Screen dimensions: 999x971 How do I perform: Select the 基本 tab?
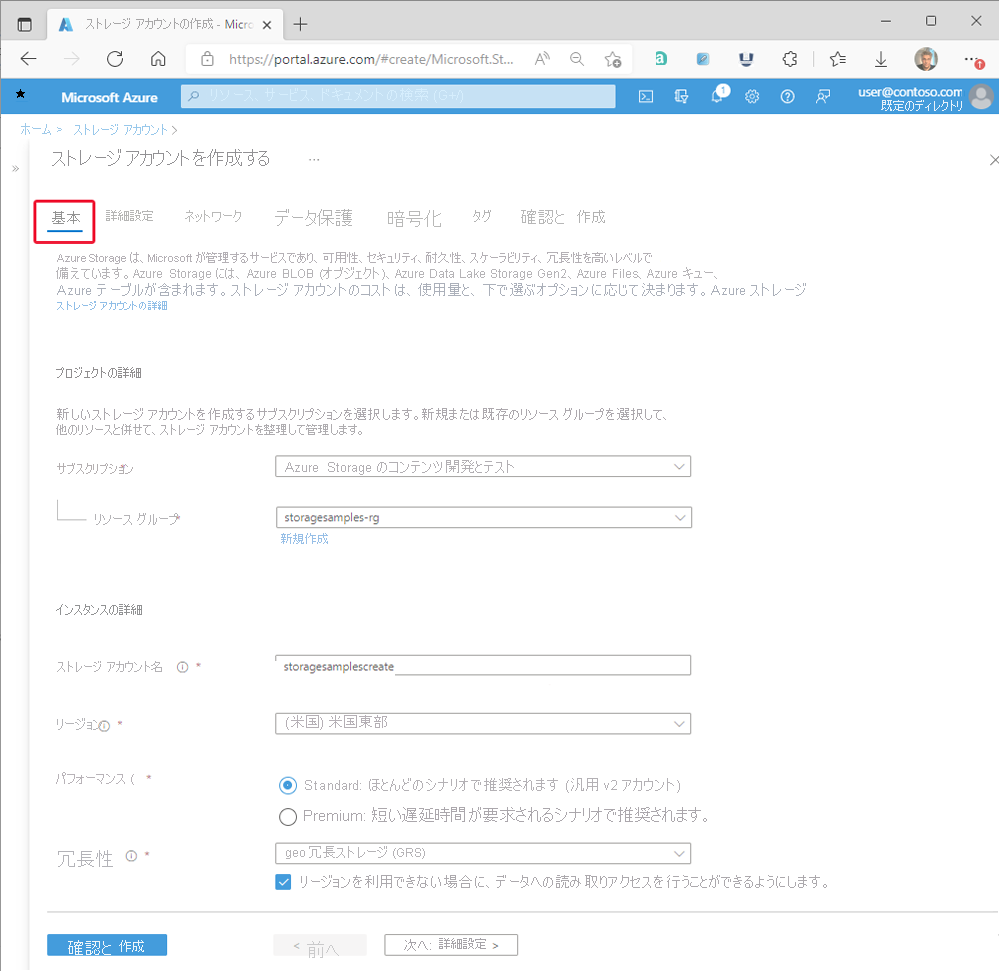click(65, 219)
